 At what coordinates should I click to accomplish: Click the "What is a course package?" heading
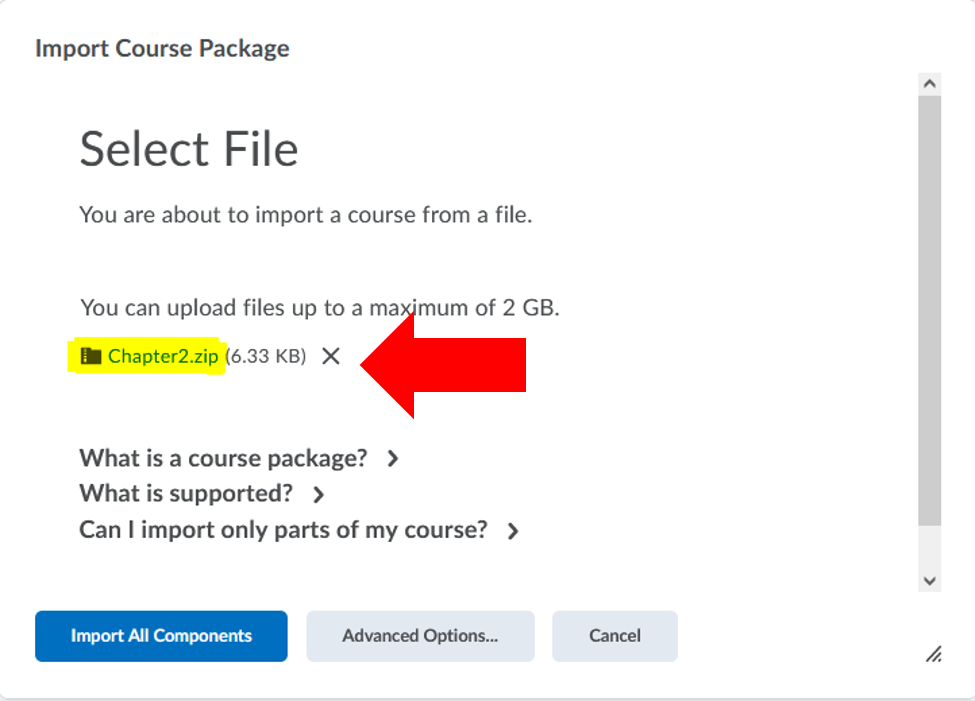(x=223, y=459)
